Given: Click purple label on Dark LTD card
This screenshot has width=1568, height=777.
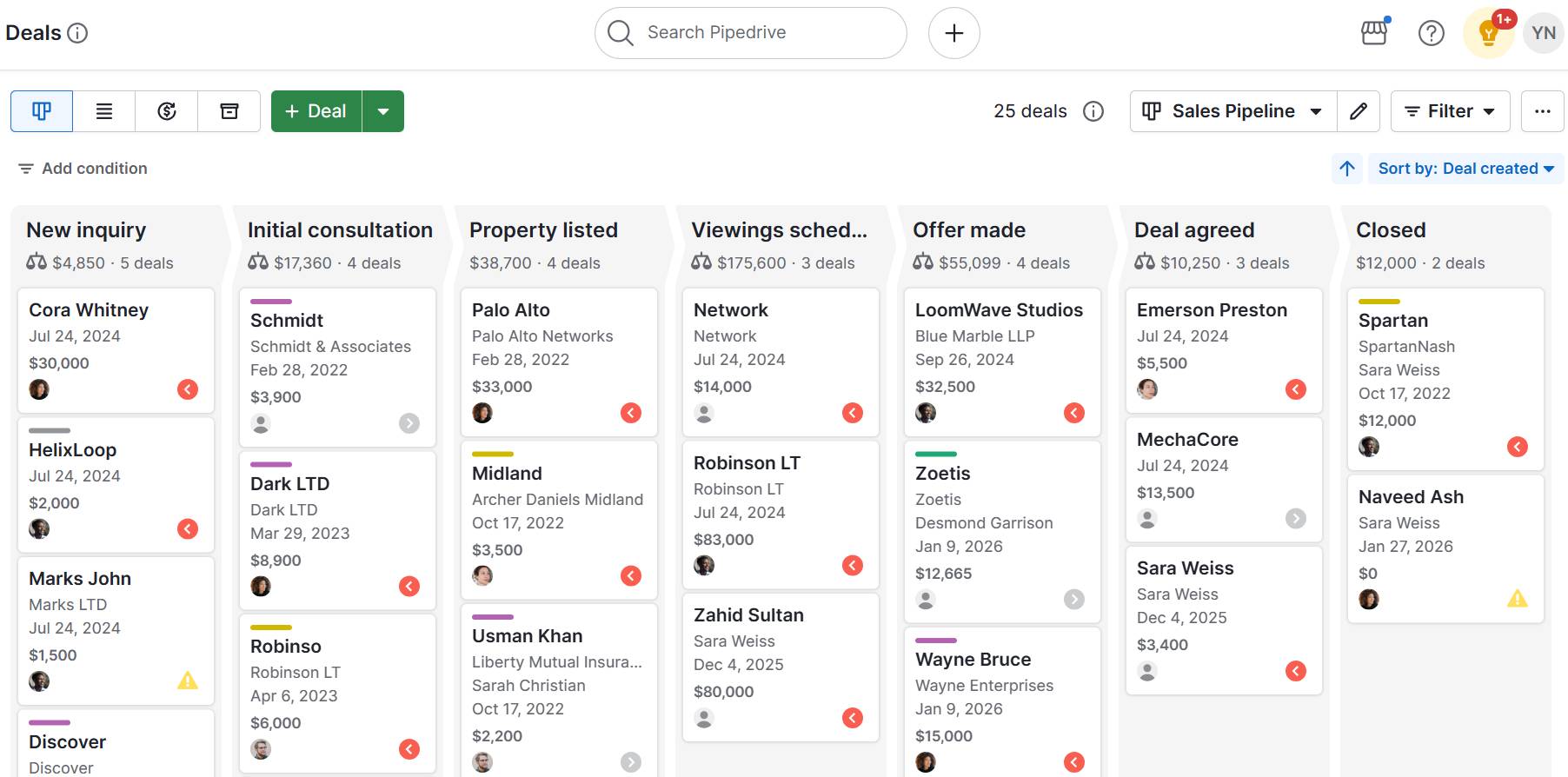Looking at the screenshot, I should pos(271,464).
